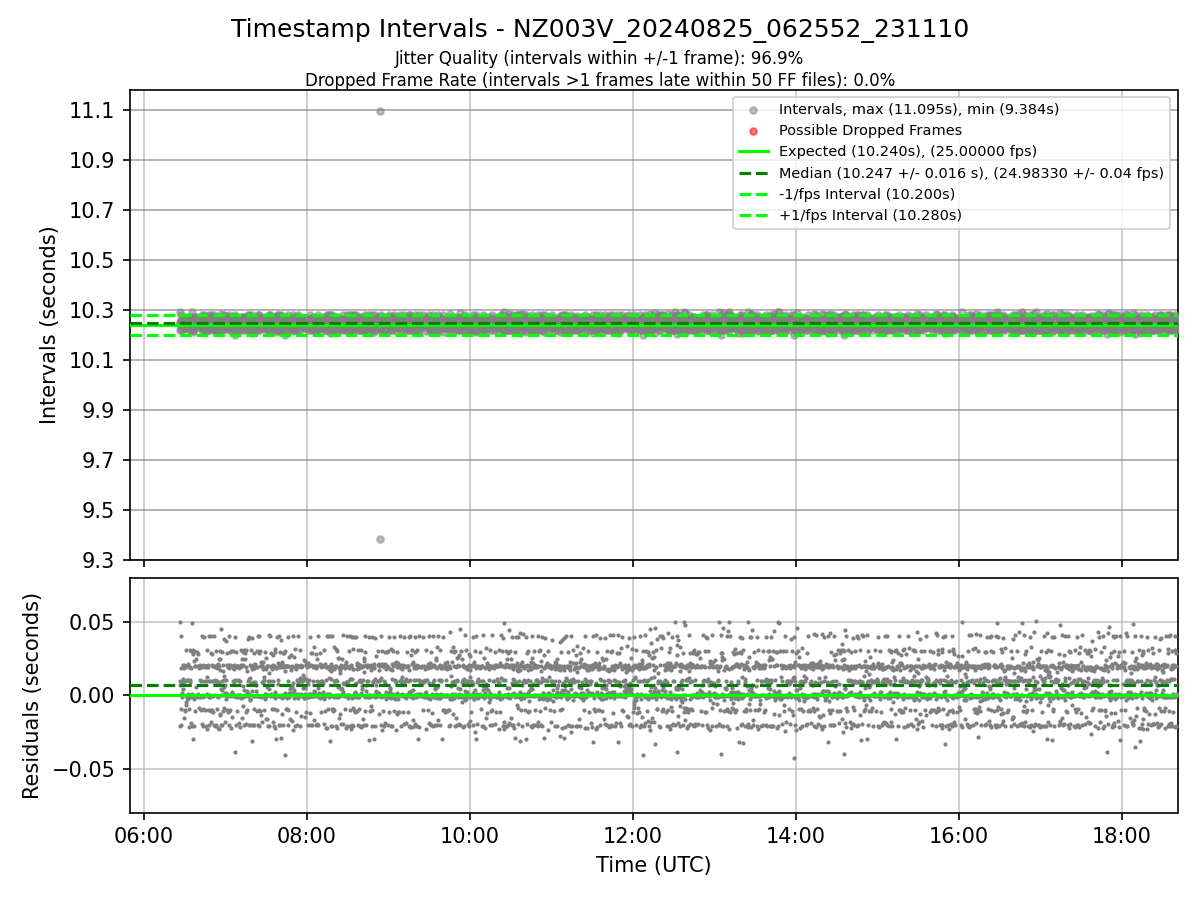This screenshot has height=900, width=1200.
Task: Select legend entry '+1/fps Interval (10.280s)'
Action: 870,215
